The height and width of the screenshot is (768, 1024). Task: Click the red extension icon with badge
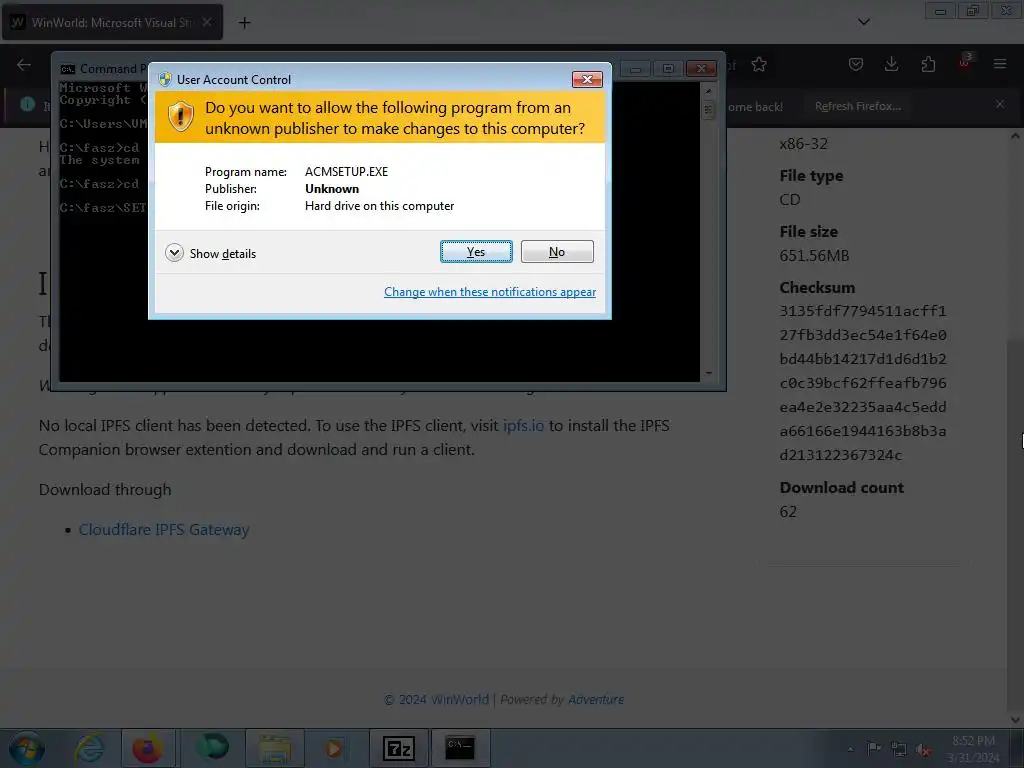click(x=965, y=63)
